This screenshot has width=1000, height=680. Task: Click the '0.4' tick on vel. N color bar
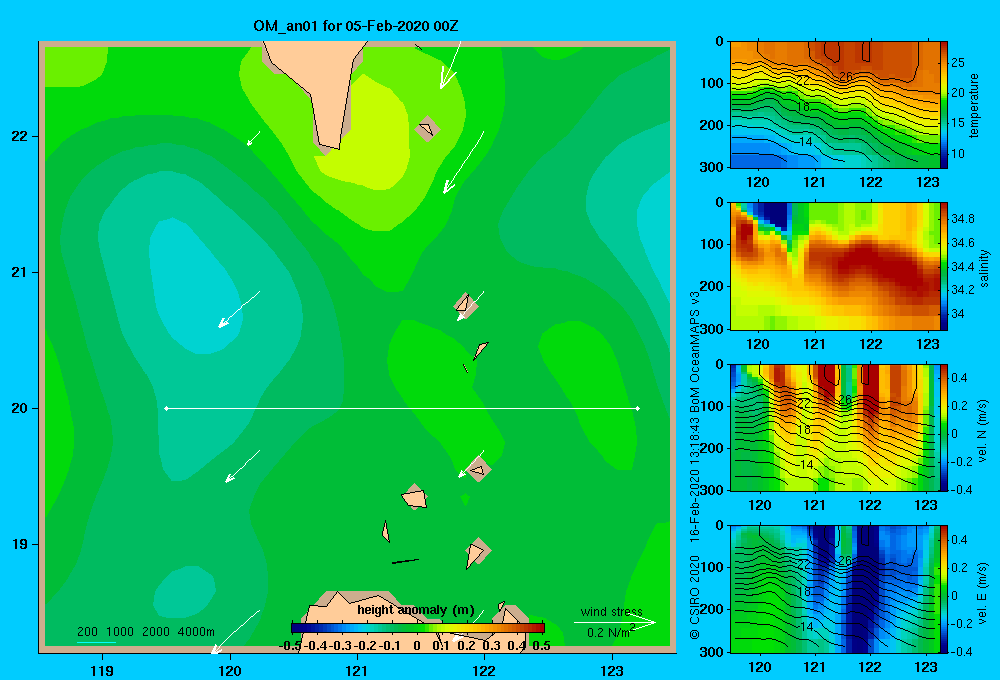[959, 378]
